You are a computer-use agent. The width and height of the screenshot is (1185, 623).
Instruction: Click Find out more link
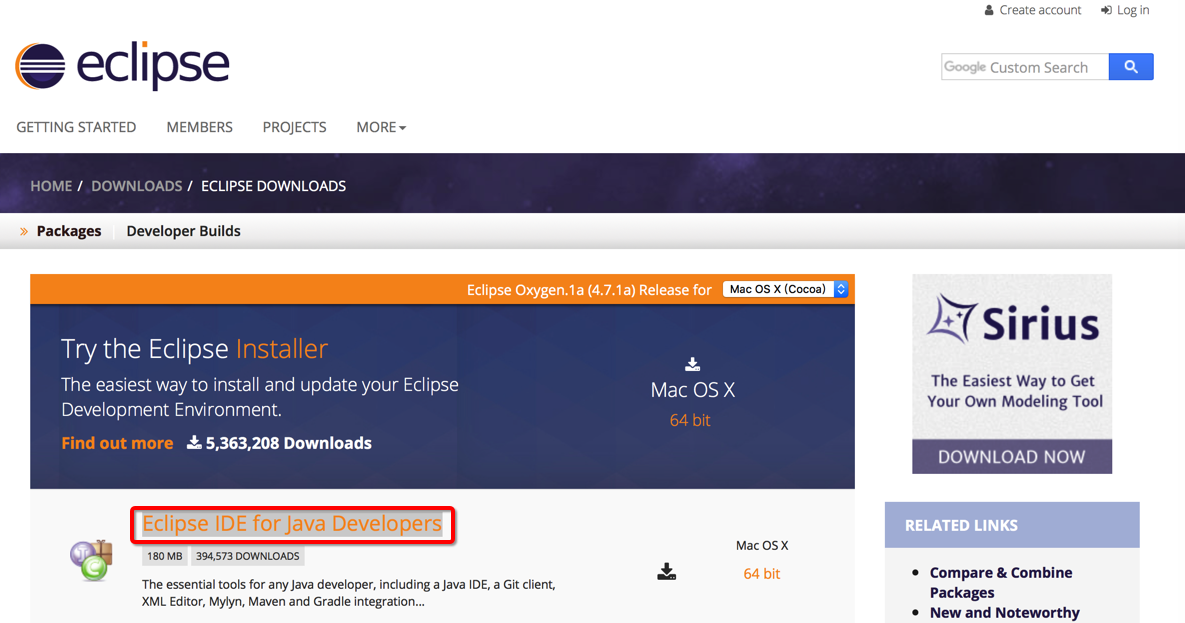[117, 443]
